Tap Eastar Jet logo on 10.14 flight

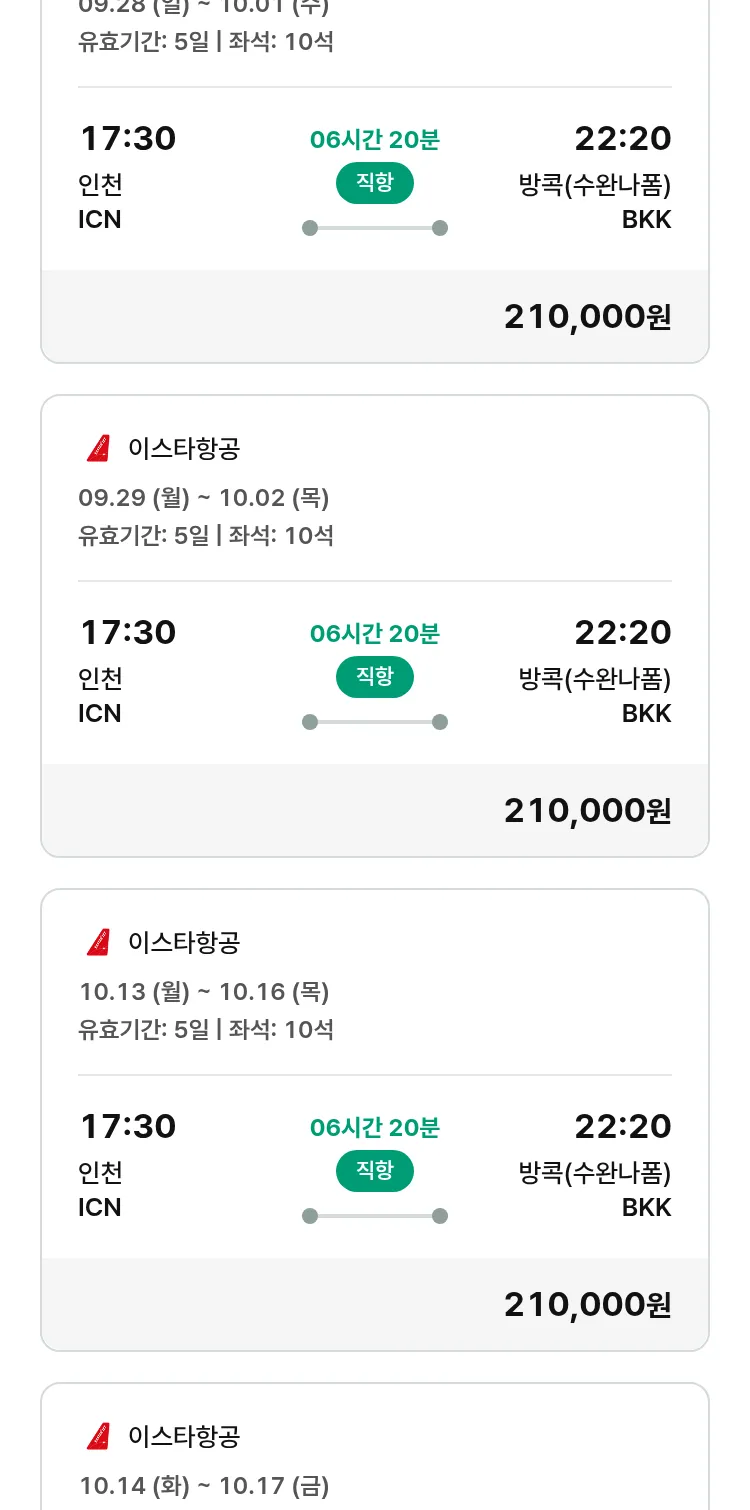[x=98, y=1437]
